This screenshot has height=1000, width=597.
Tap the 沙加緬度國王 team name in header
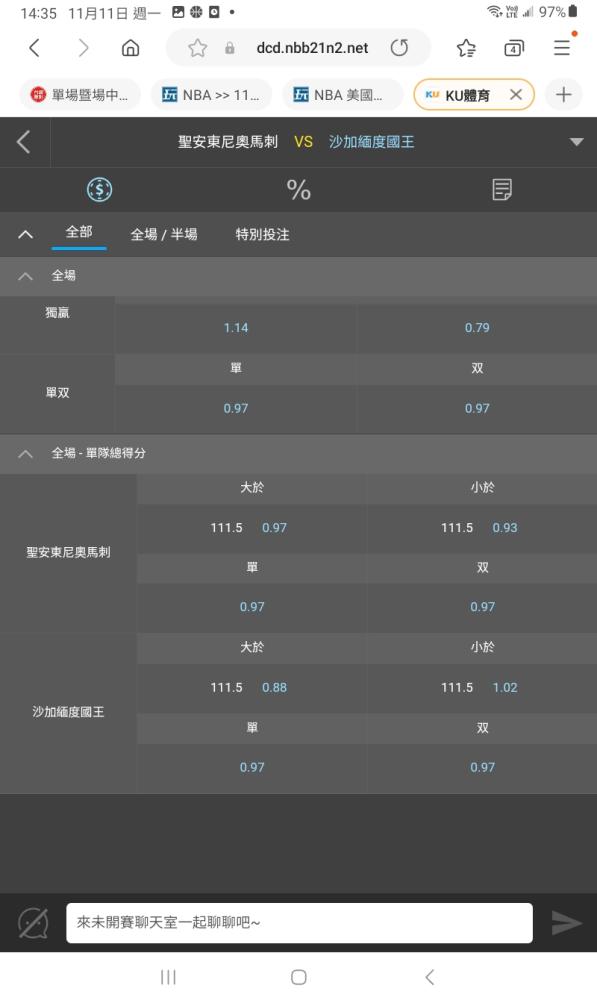coord(371,142)
